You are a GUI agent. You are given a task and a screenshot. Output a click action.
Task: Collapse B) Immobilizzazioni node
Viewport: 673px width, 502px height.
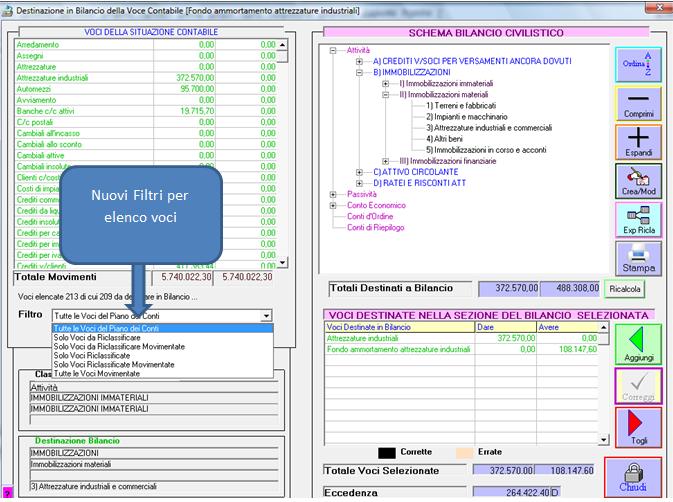(359, 73)
